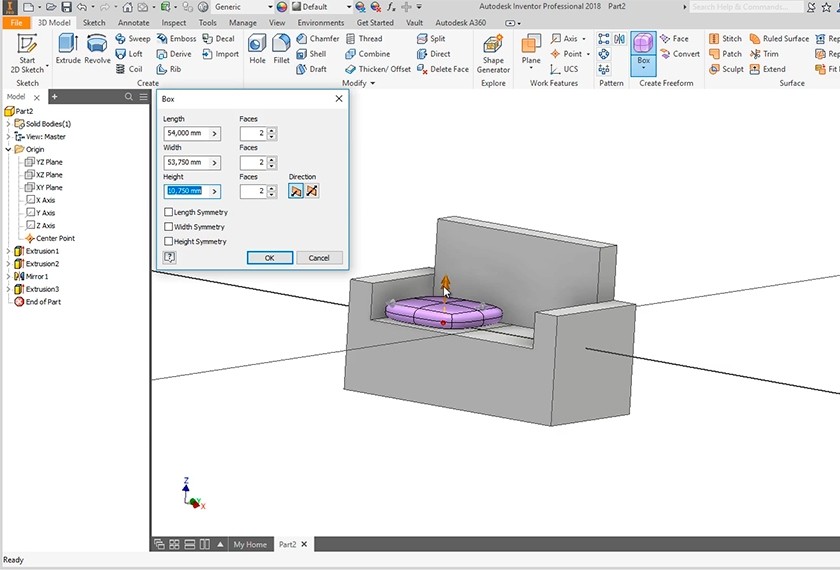Click the Height input field
This screenshot has width=840, height=570.
coord(185,191)
